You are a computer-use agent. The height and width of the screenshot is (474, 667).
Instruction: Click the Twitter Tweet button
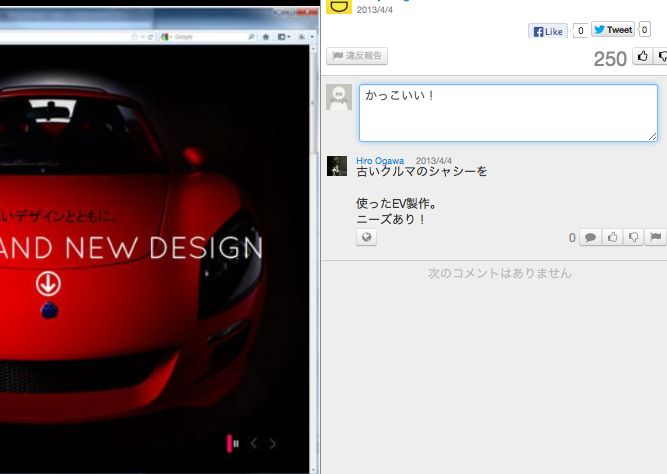coord(612,30)
